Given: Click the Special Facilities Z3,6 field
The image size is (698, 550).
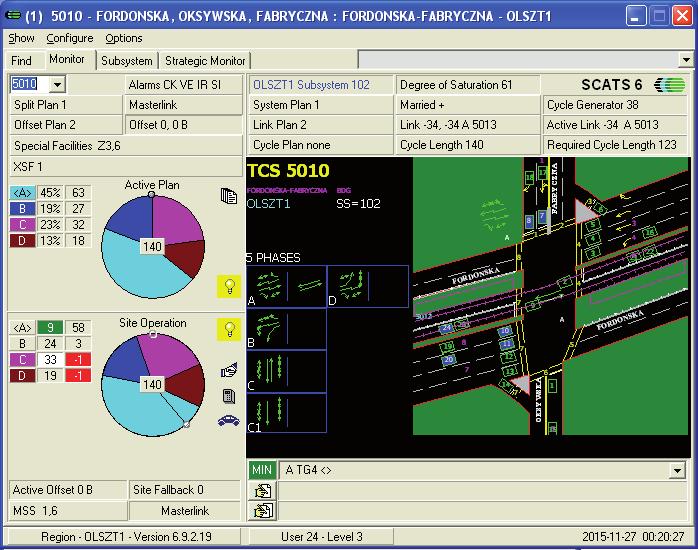Looking at the screenshot, I should point(126,146).
